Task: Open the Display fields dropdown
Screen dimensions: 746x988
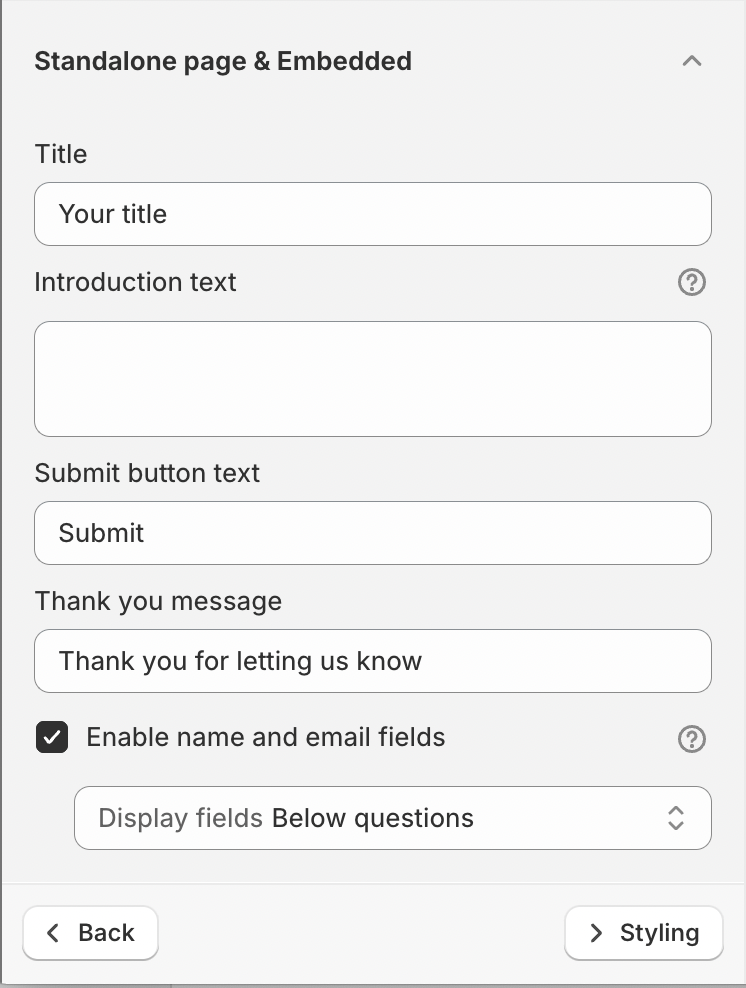Action: [x=393, y=818]
